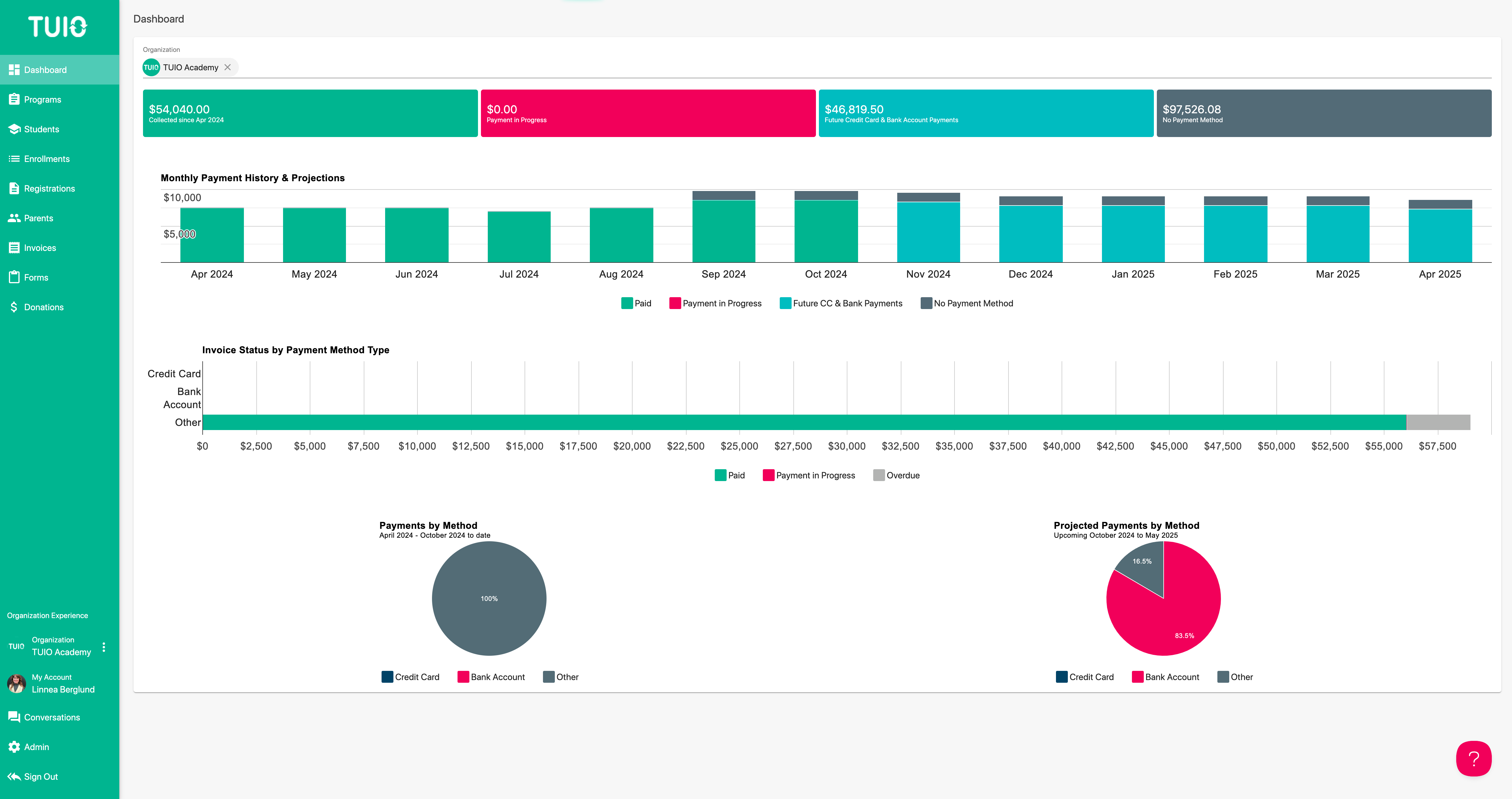Screen dimensions: 1512x799
Task: Select the Students sidebar icon
Action: [x=15, y=129]
